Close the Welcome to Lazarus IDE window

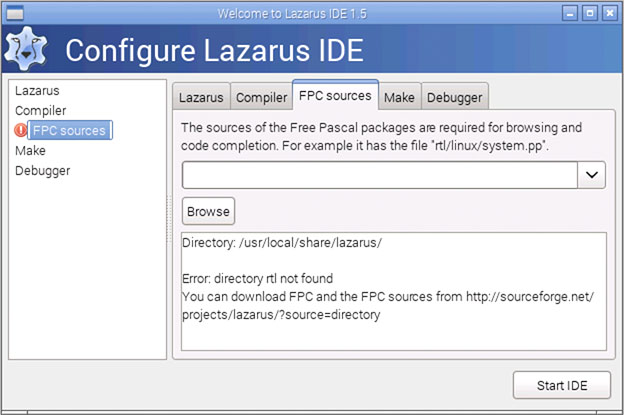point(610,14)
